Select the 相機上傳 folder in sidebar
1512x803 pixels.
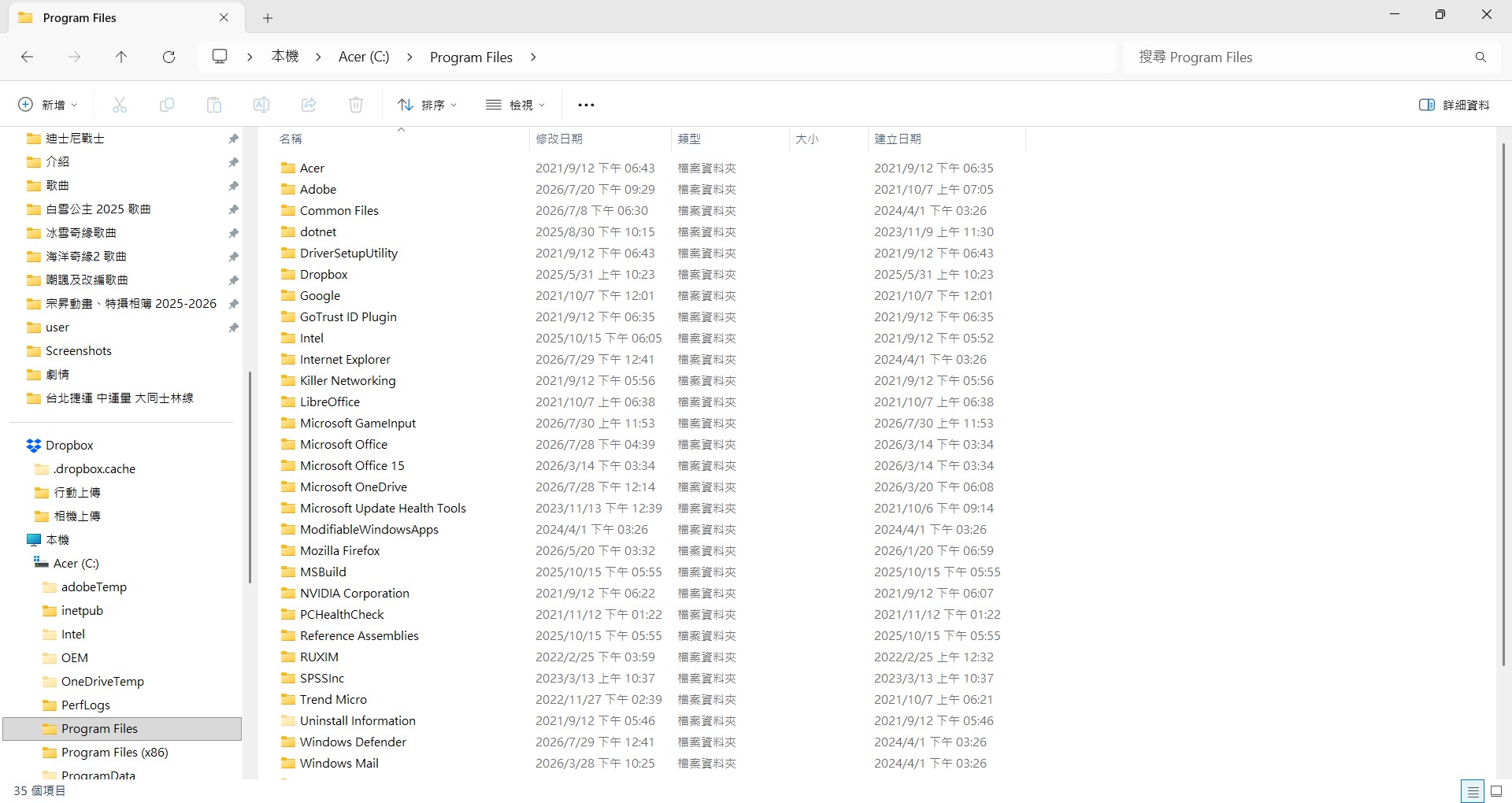click(77, 516)
